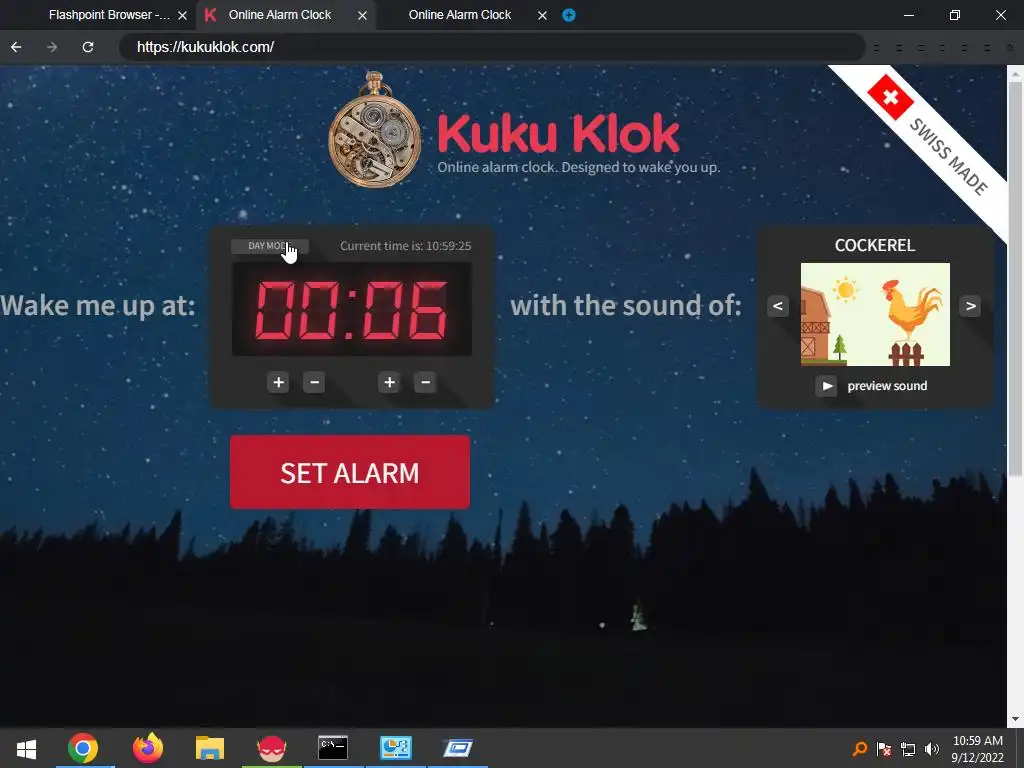Increase the alarm minutes with plus
Screen dimensions: 1024x768
coord(389,382)
